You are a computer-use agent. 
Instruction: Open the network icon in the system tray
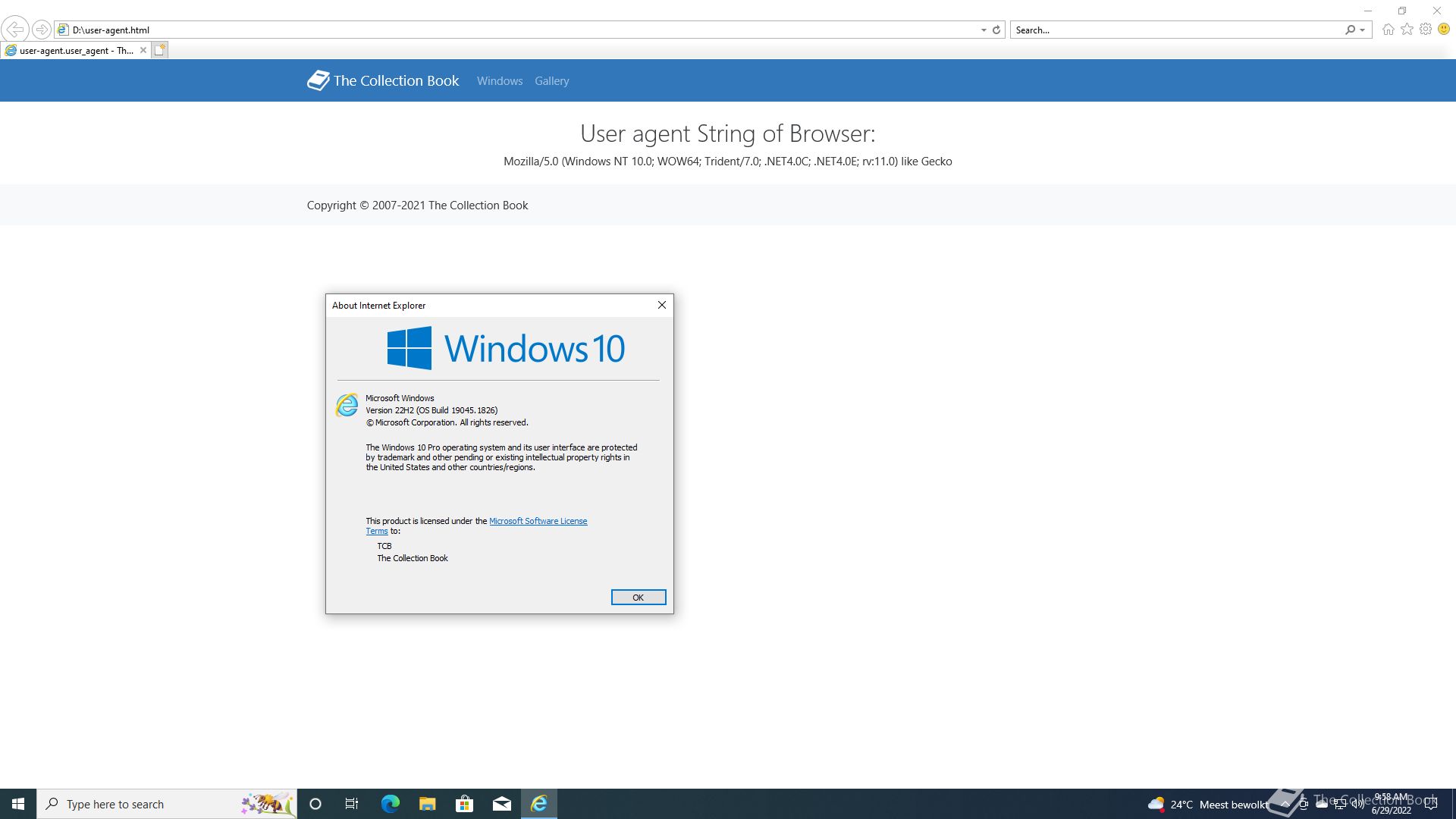(1339, 804)
